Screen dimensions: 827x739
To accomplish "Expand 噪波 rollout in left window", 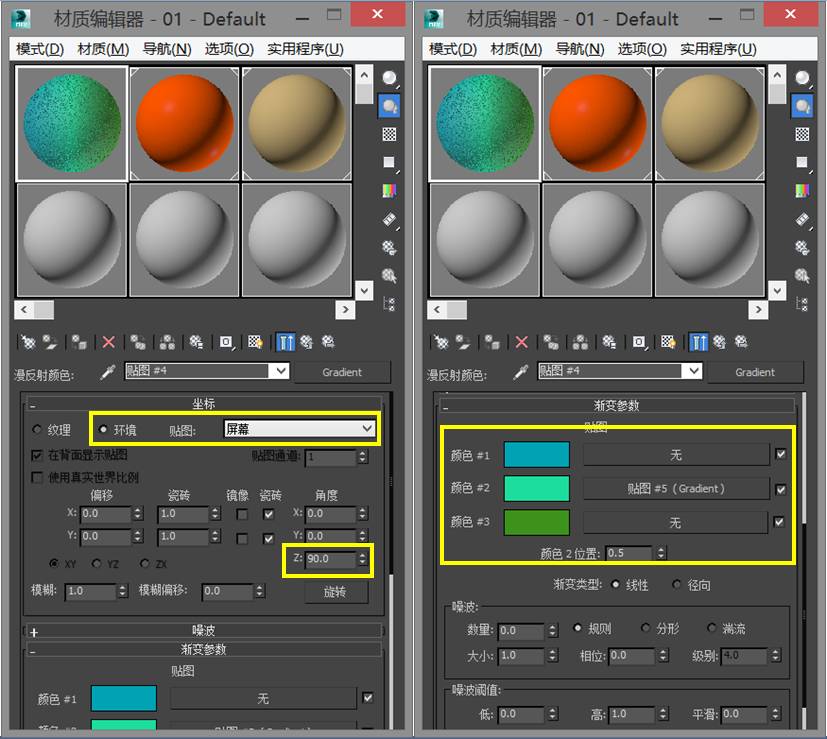I will tap(204, 630).
